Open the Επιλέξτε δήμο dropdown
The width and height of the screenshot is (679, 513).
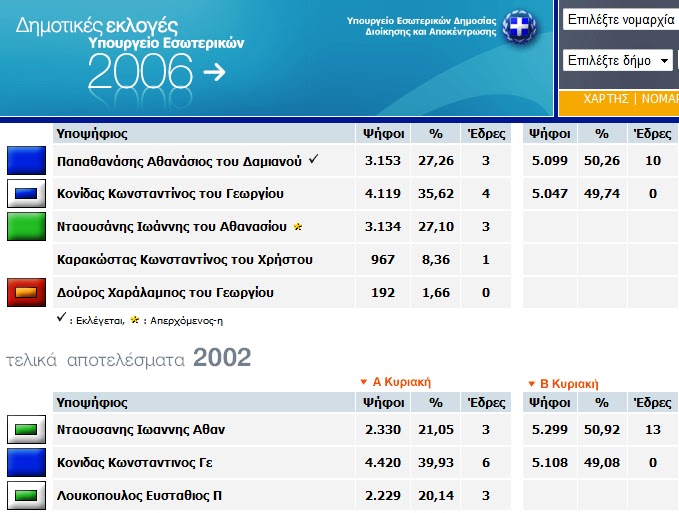618,60
